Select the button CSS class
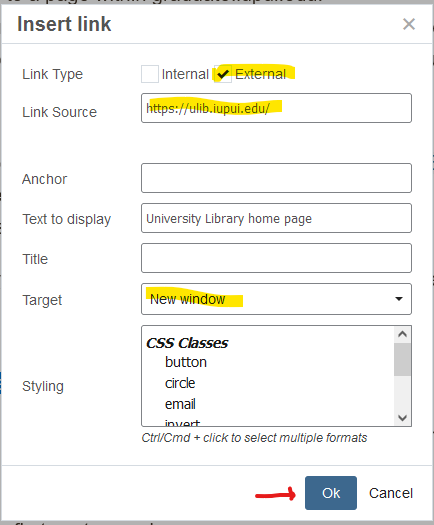The width and height of the screenshot is (434, 525). pyautogui.click(x=186, y=362)
